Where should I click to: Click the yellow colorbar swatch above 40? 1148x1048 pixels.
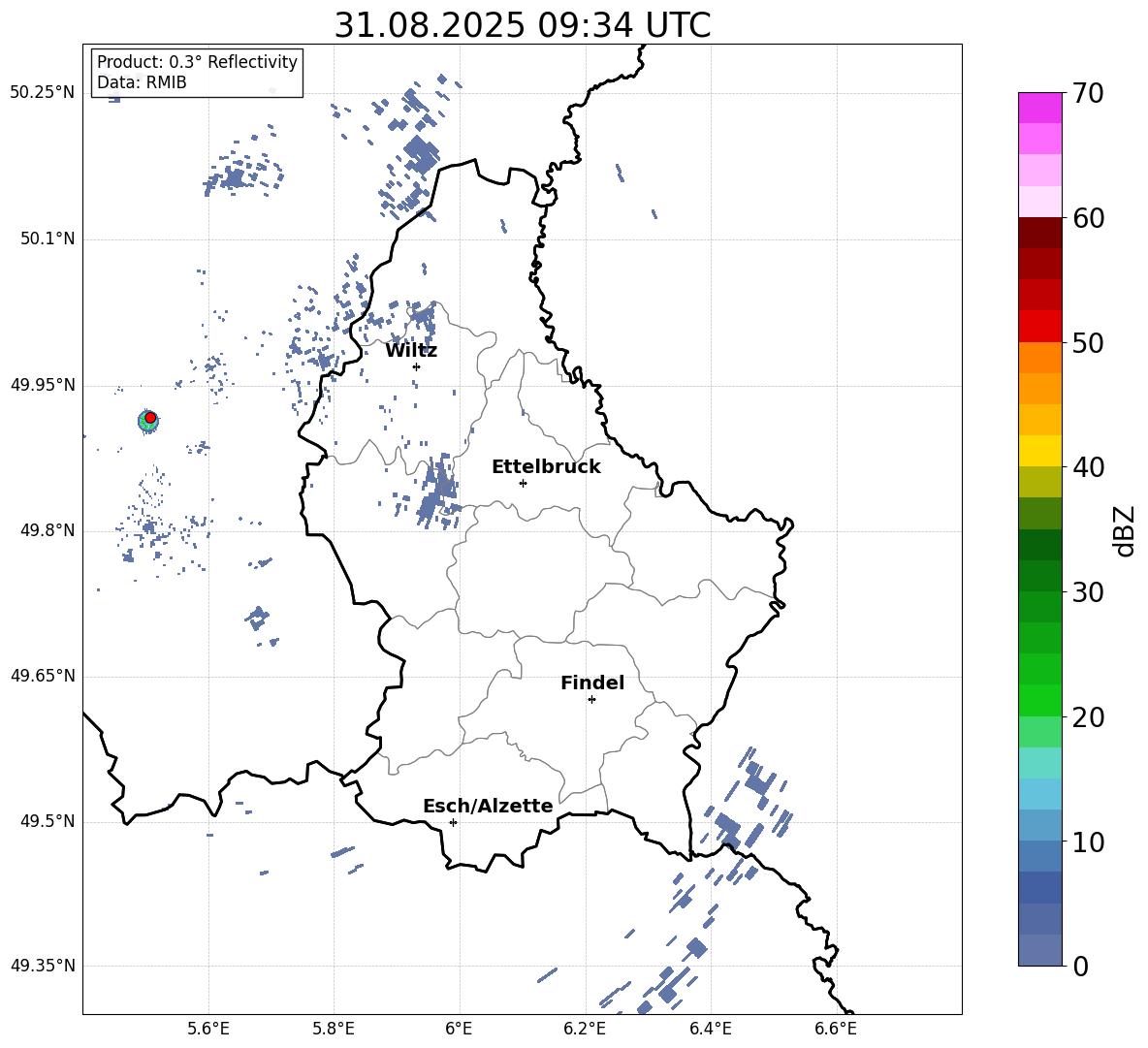(1039, 452)
